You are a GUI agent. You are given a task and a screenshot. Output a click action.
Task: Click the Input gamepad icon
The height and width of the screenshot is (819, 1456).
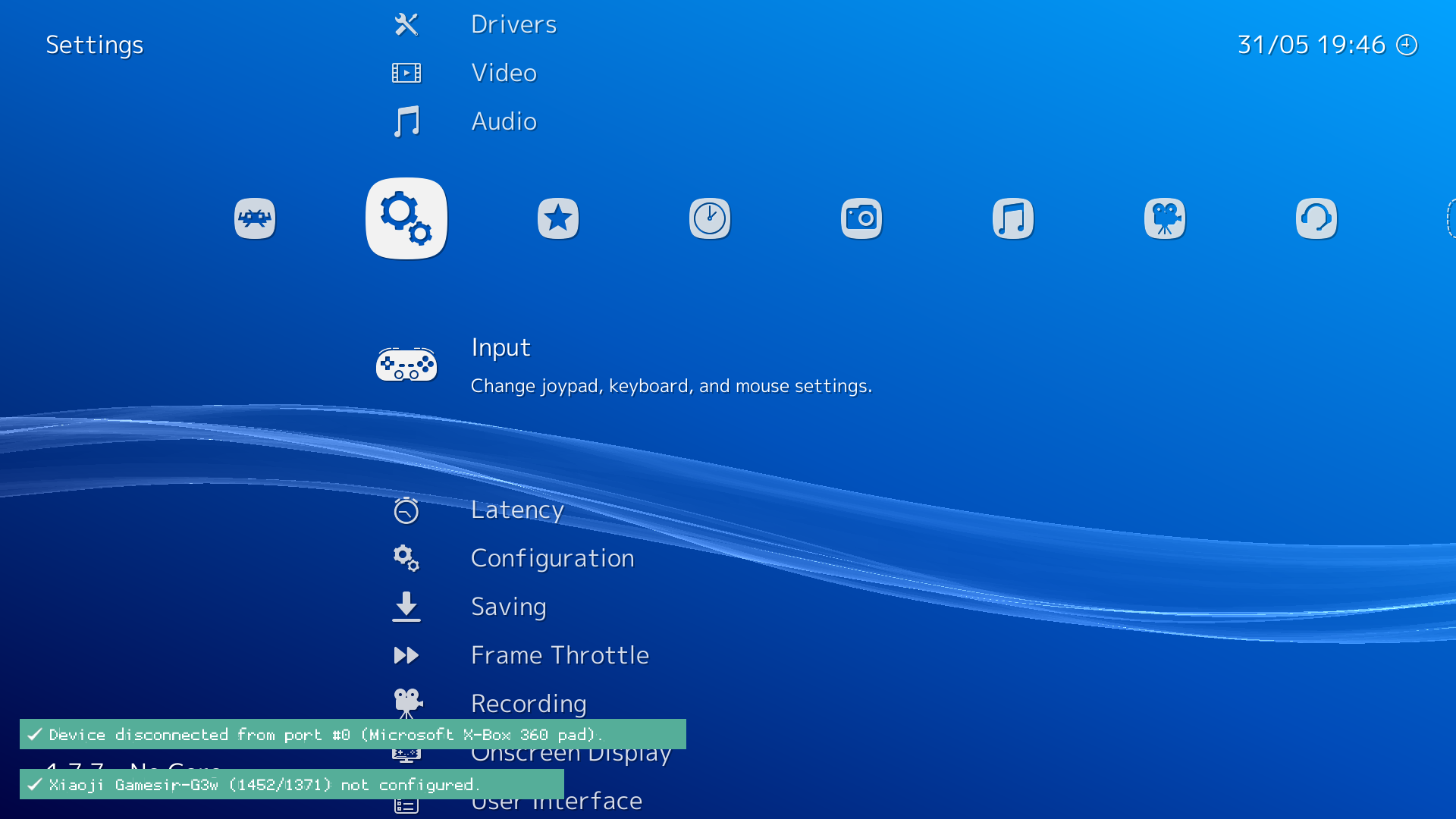tap(406, 365)
